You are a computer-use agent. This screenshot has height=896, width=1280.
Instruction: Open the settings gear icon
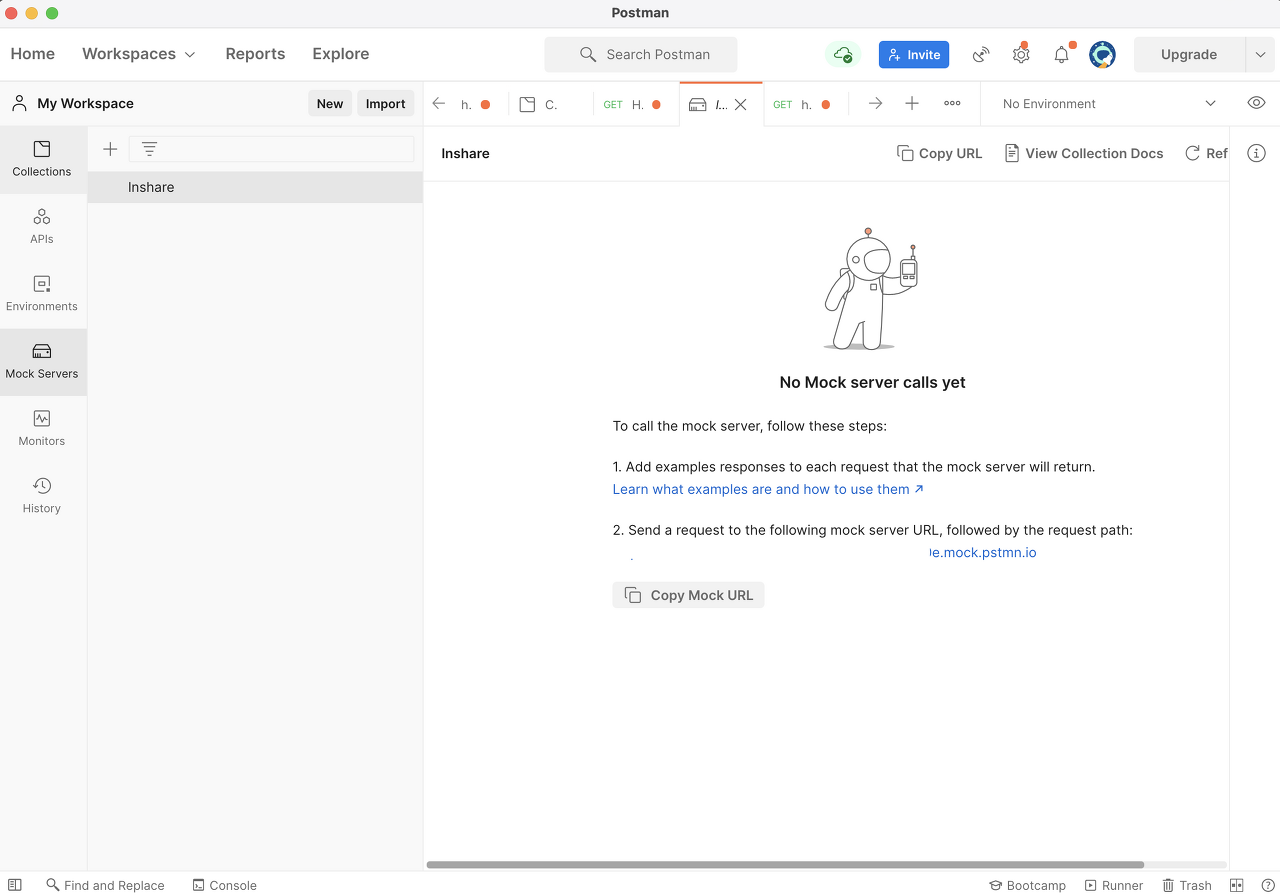1021,54
